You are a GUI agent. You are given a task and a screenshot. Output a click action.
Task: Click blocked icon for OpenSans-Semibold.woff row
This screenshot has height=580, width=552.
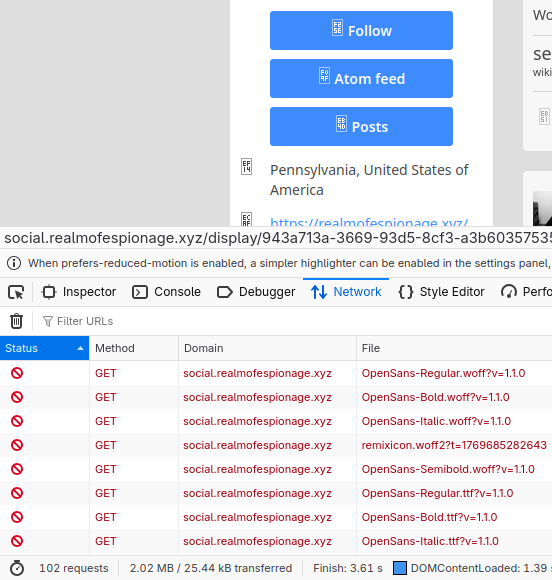tap(17, 469)
